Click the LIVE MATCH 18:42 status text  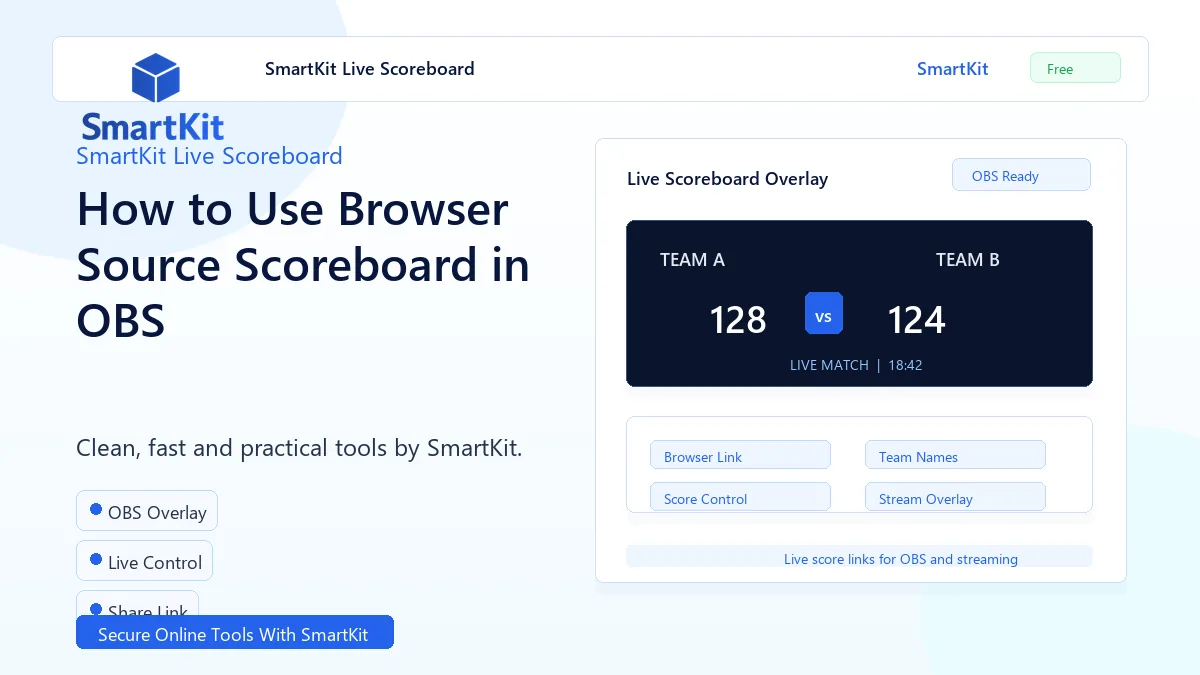(x=856, y=365)
